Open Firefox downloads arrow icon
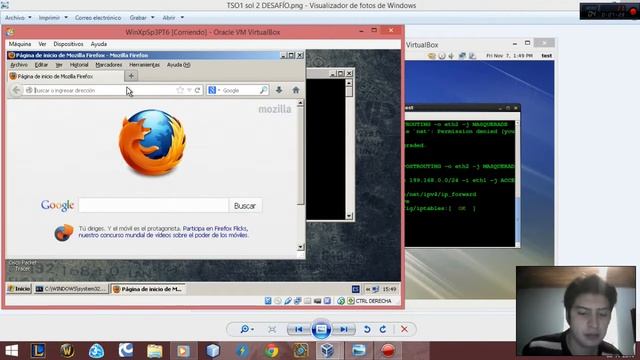This screenshot has height=360, width=640. [279, 90]
